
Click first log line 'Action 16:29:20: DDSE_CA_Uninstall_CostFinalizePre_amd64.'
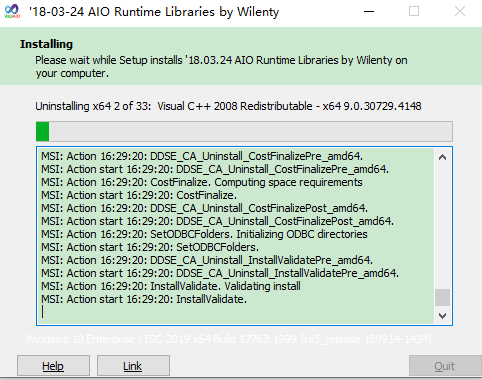(x=202, y=156)
